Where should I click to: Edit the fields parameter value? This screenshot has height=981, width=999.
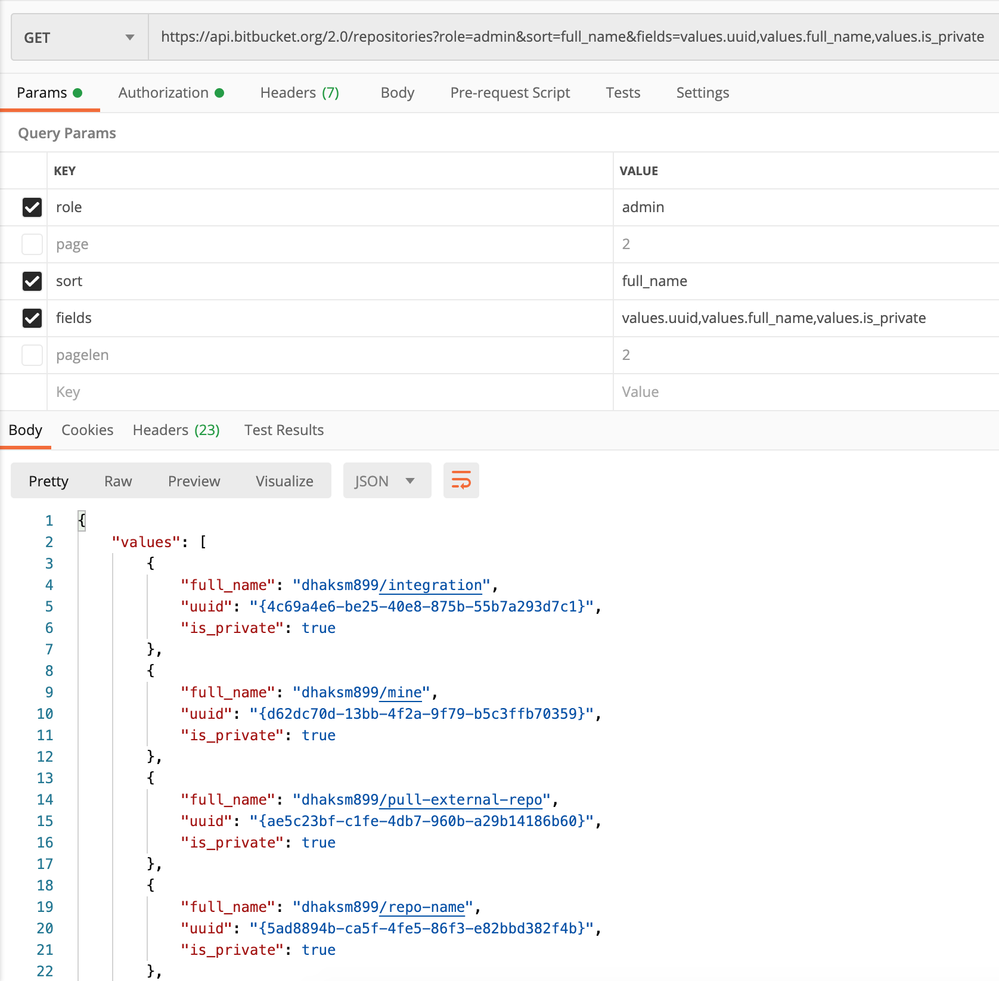806,318
